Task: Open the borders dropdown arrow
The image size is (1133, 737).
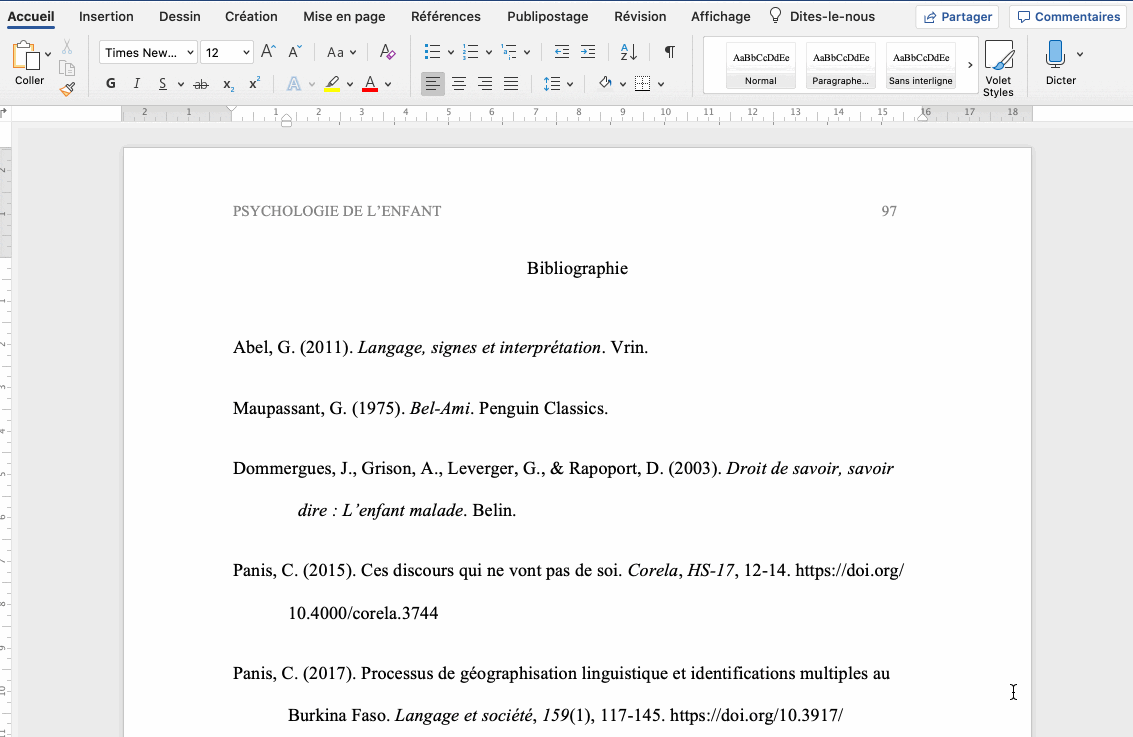Action: click(x=660, y=85)
